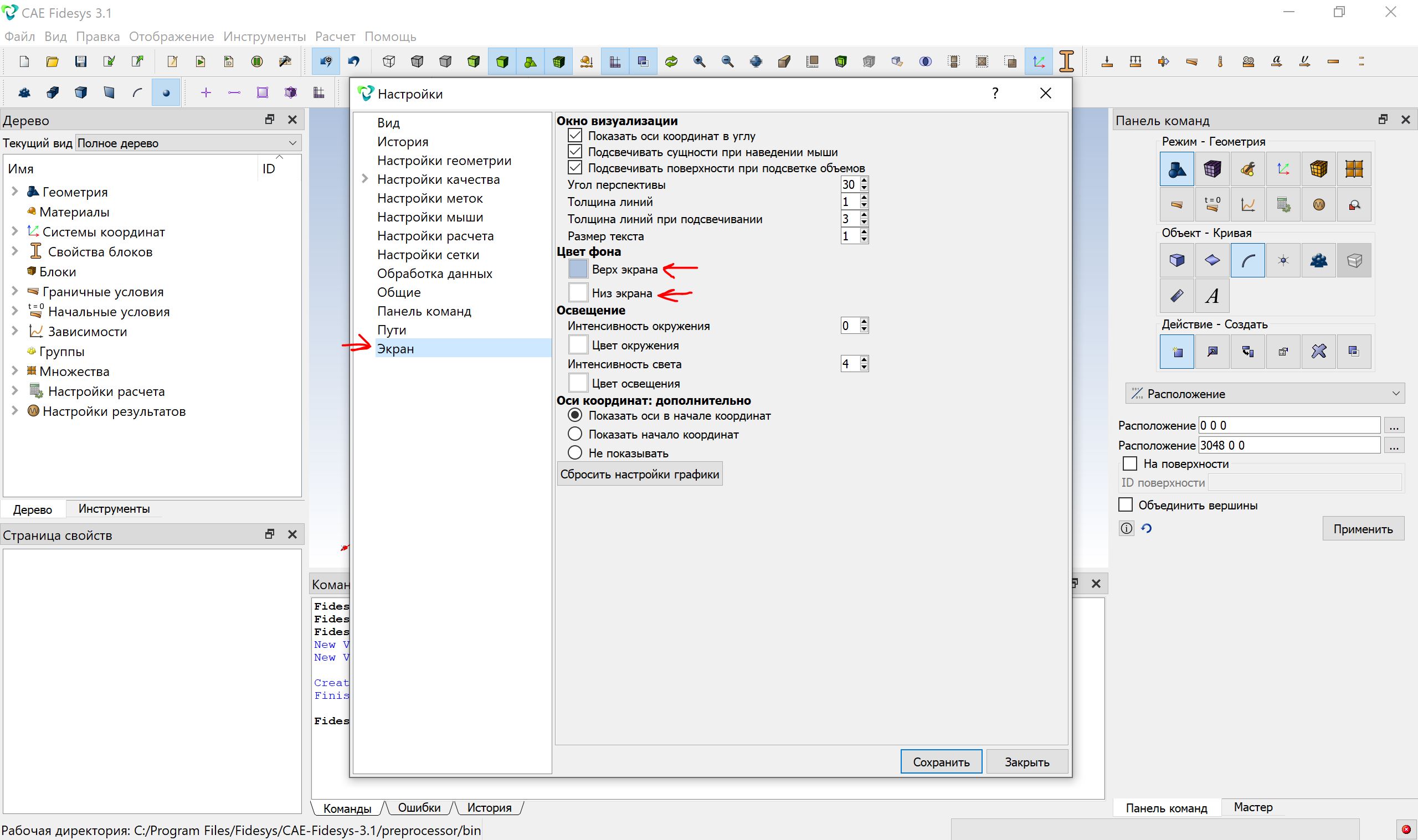Click the '?' help button in settings dialog
The width and height of the screenshot is (1418, 840).
(x=995, y=94)
